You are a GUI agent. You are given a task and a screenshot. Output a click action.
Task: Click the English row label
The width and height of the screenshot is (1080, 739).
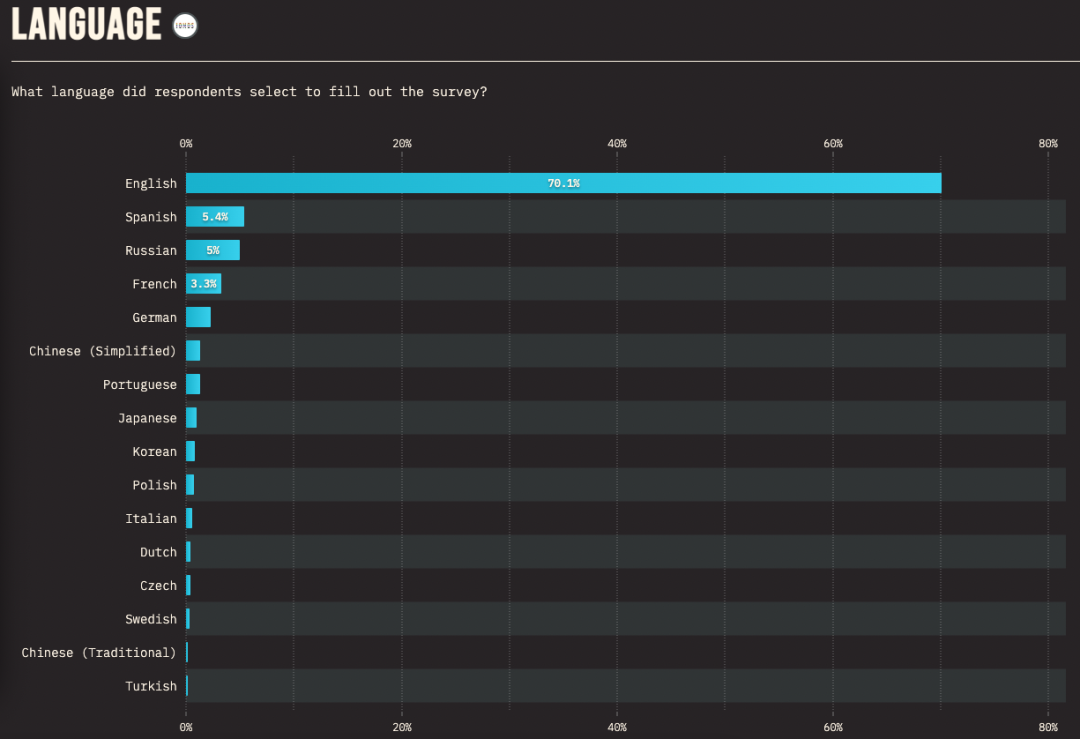point(151,184)
